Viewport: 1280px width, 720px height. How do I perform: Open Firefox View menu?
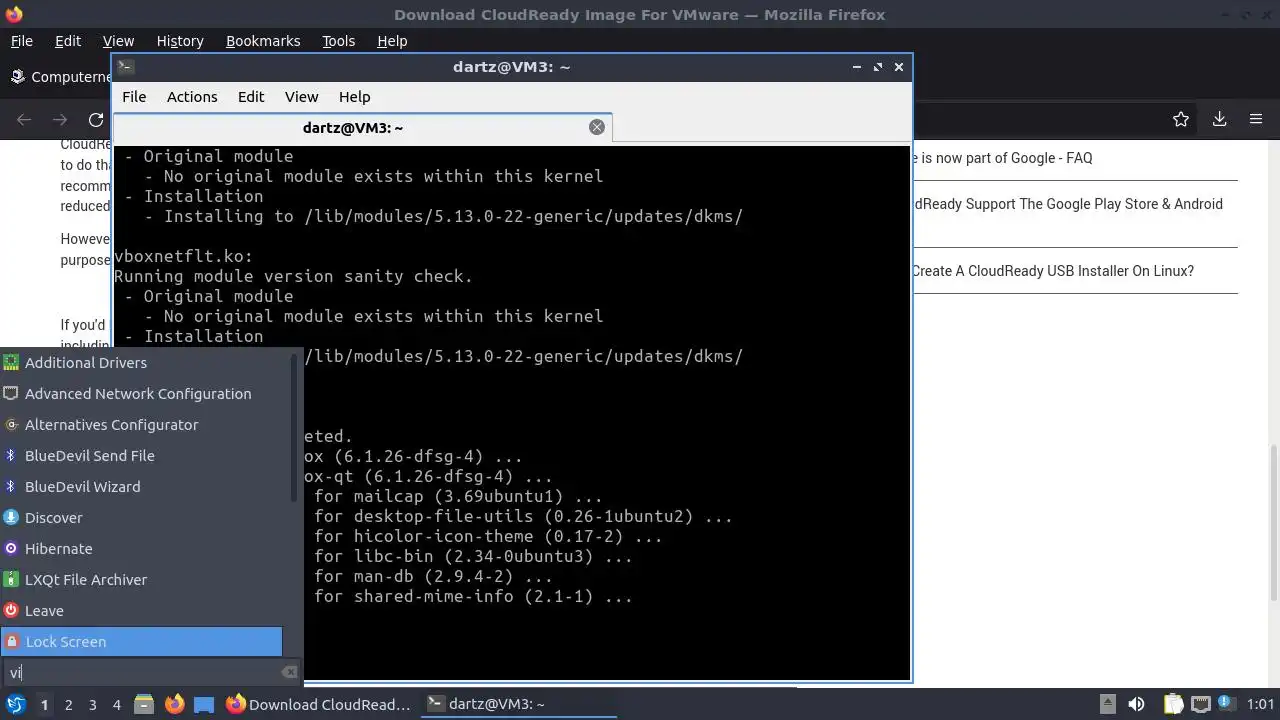pos(118,41)
